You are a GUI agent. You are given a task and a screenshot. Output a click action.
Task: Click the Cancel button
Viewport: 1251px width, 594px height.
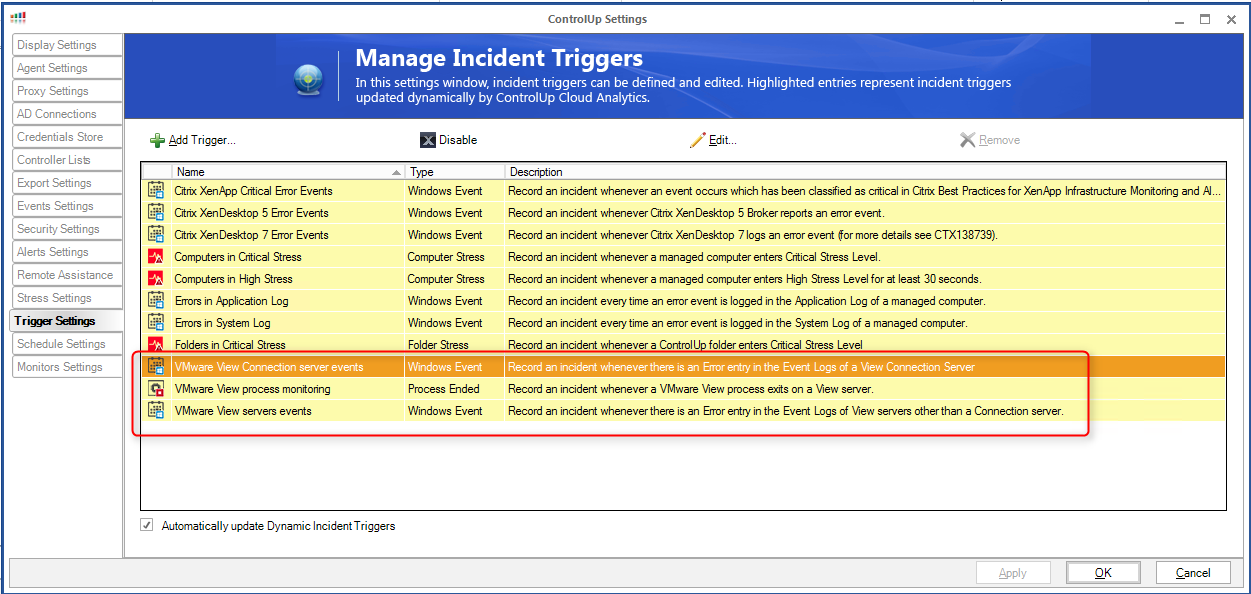1193,573
